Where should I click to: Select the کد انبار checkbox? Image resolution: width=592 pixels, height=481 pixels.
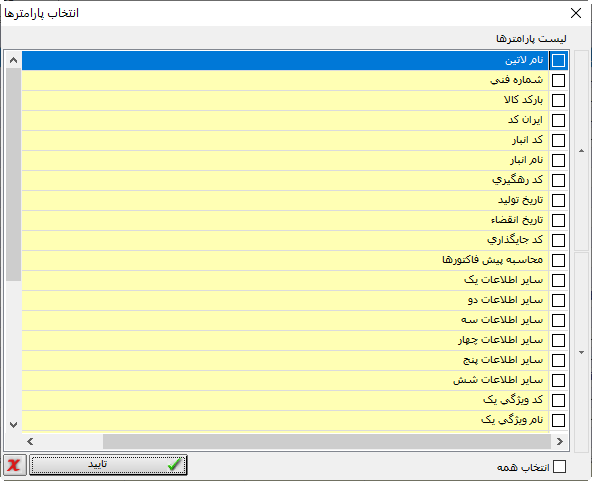pyautogui.click(x=558, y=140)
